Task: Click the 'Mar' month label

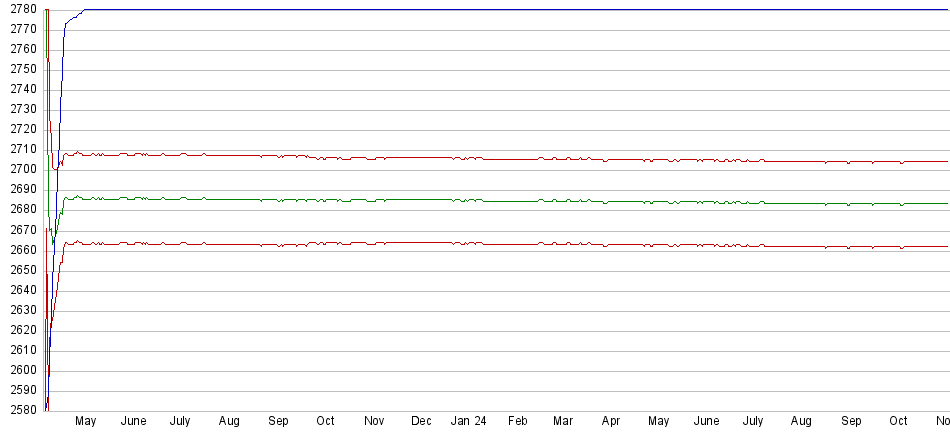Action: pos(563,422)
